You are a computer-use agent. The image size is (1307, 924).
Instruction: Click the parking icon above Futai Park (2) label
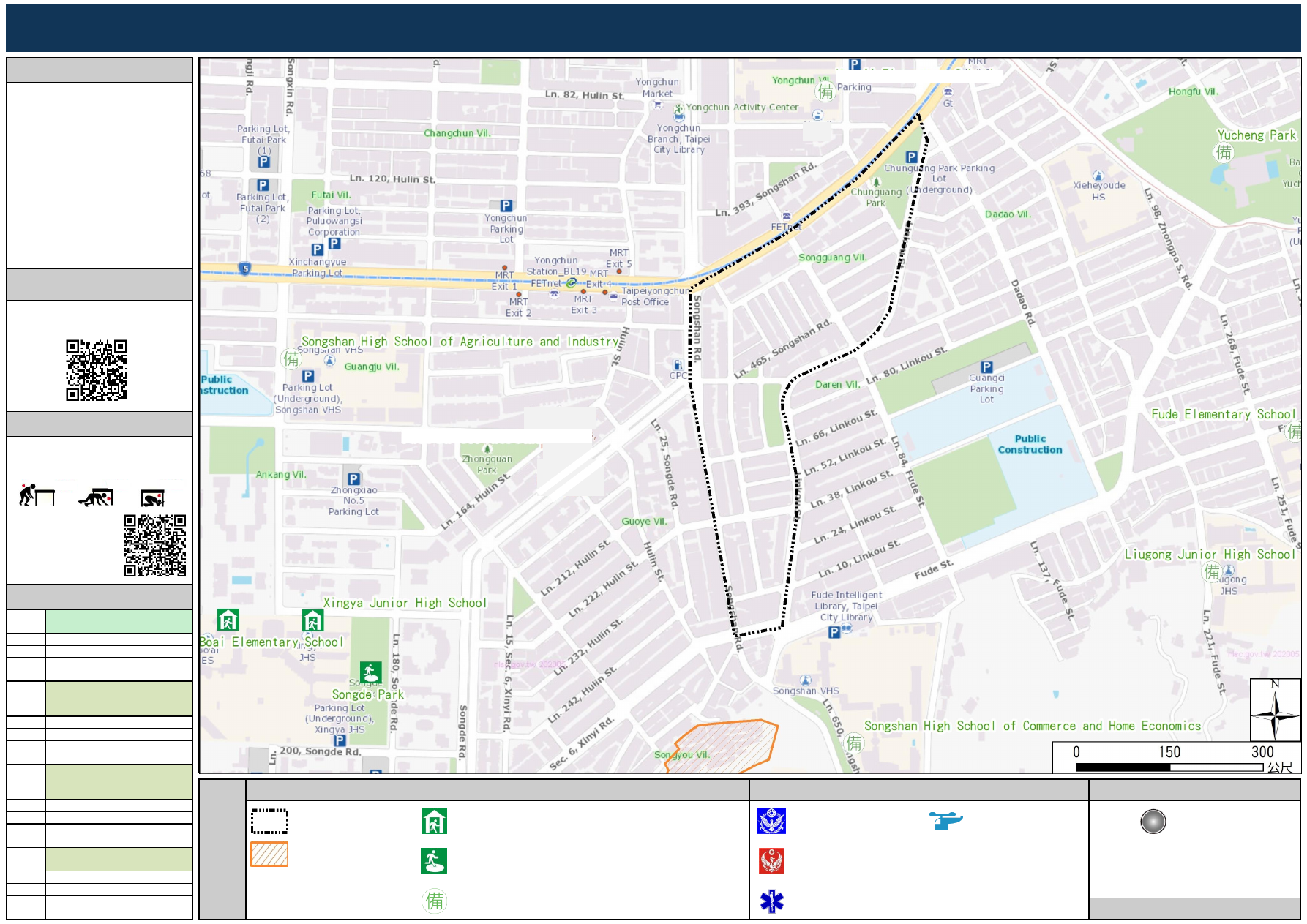click(263, 185)
